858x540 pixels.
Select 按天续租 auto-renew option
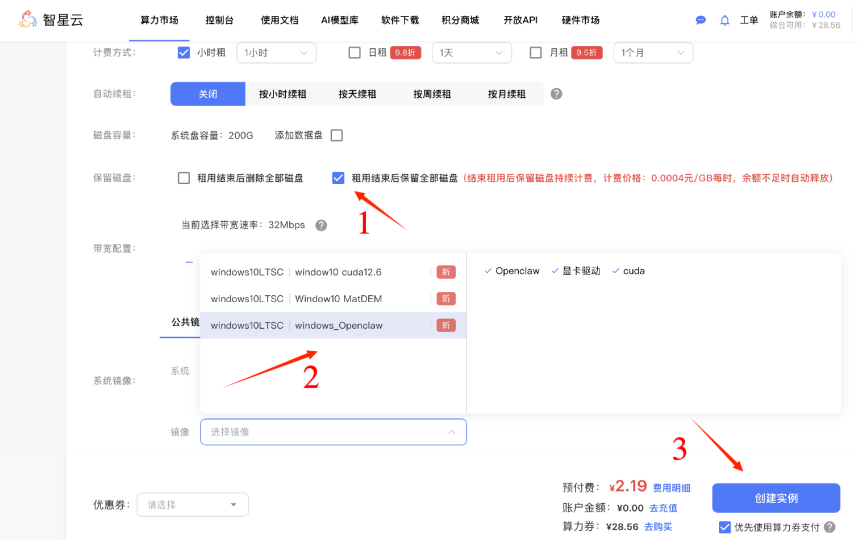(357, 94)
